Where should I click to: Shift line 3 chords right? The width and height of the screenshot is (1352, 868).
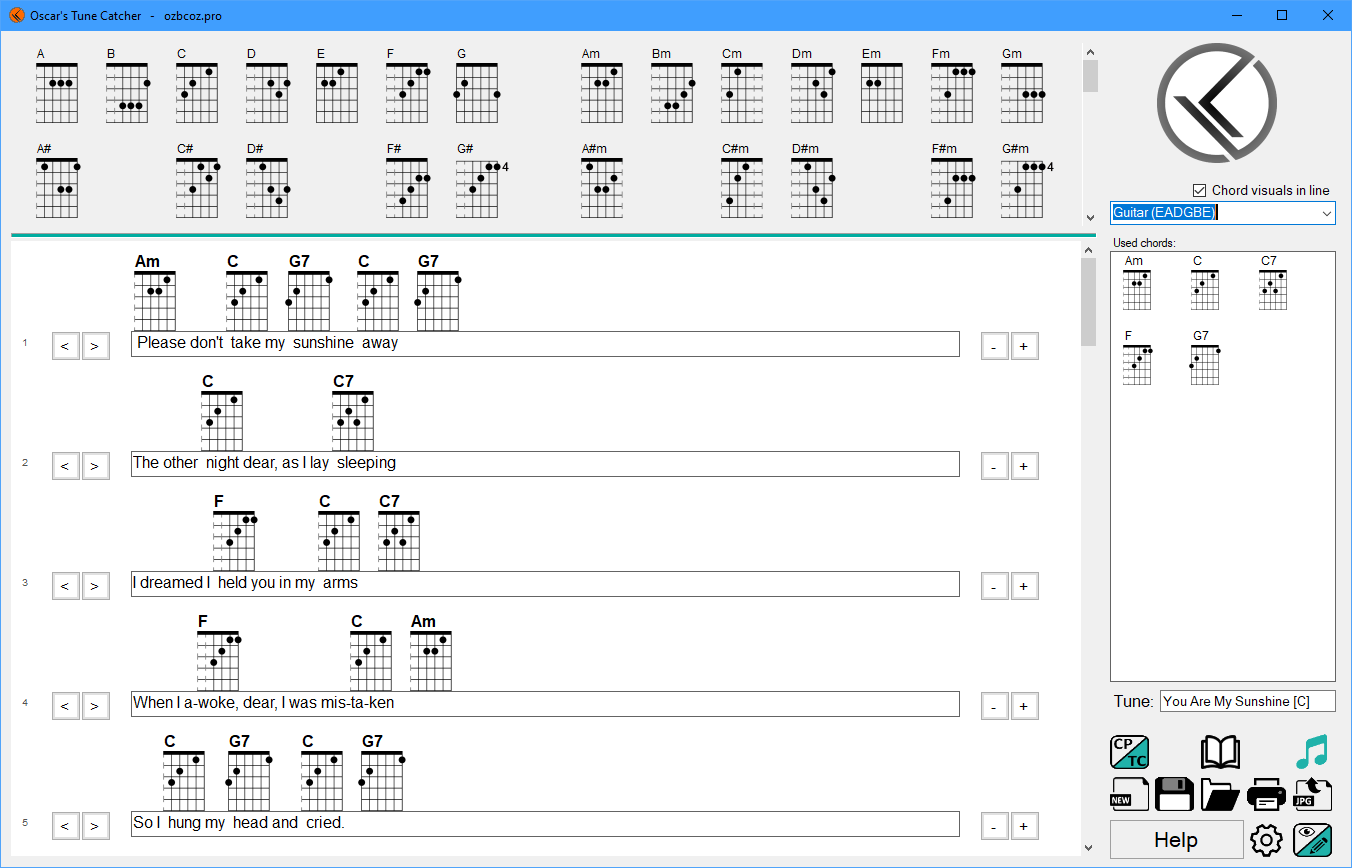coord(95,586)
